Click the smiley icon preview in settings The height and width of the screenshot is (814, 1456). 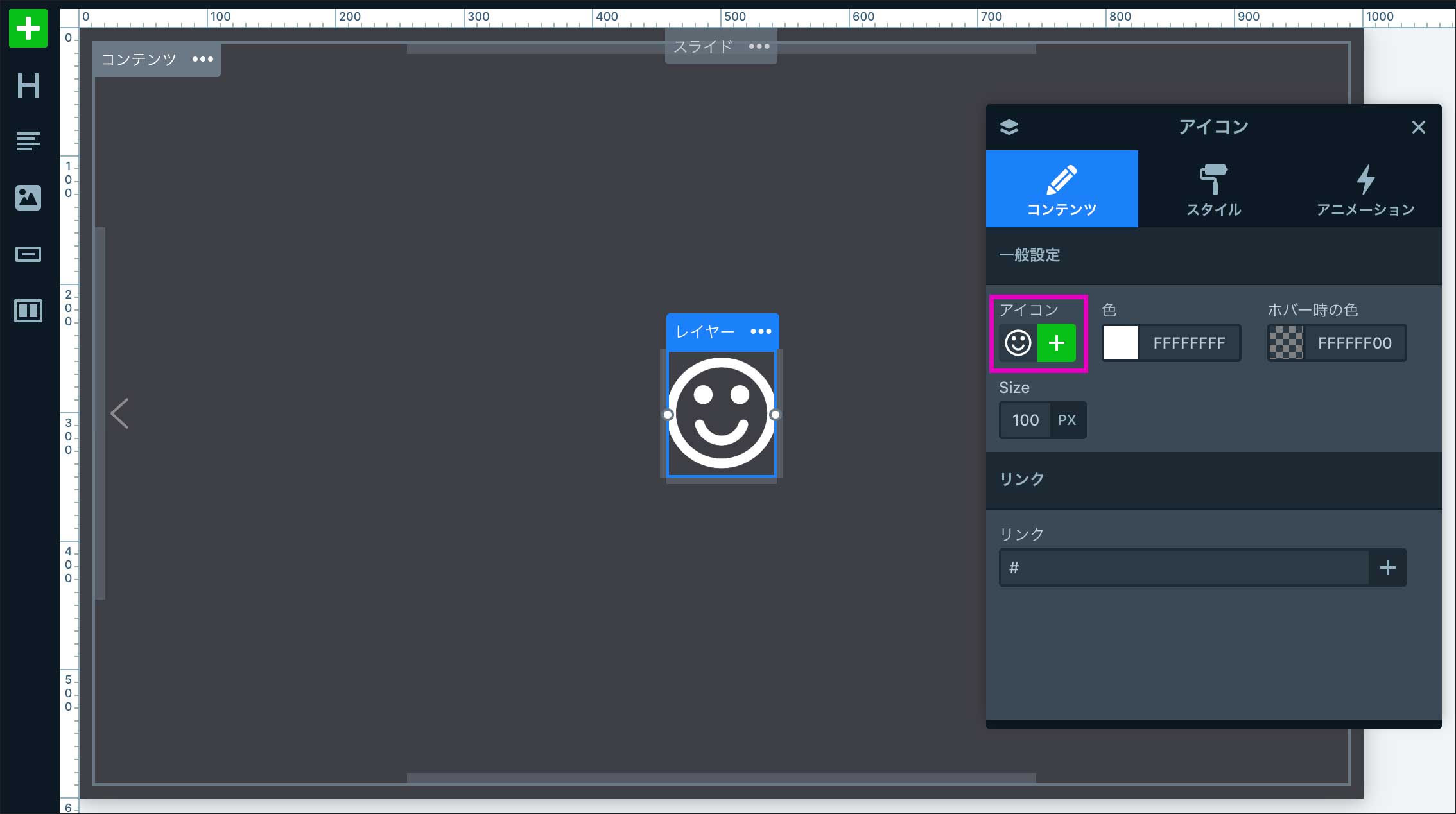1018,343
